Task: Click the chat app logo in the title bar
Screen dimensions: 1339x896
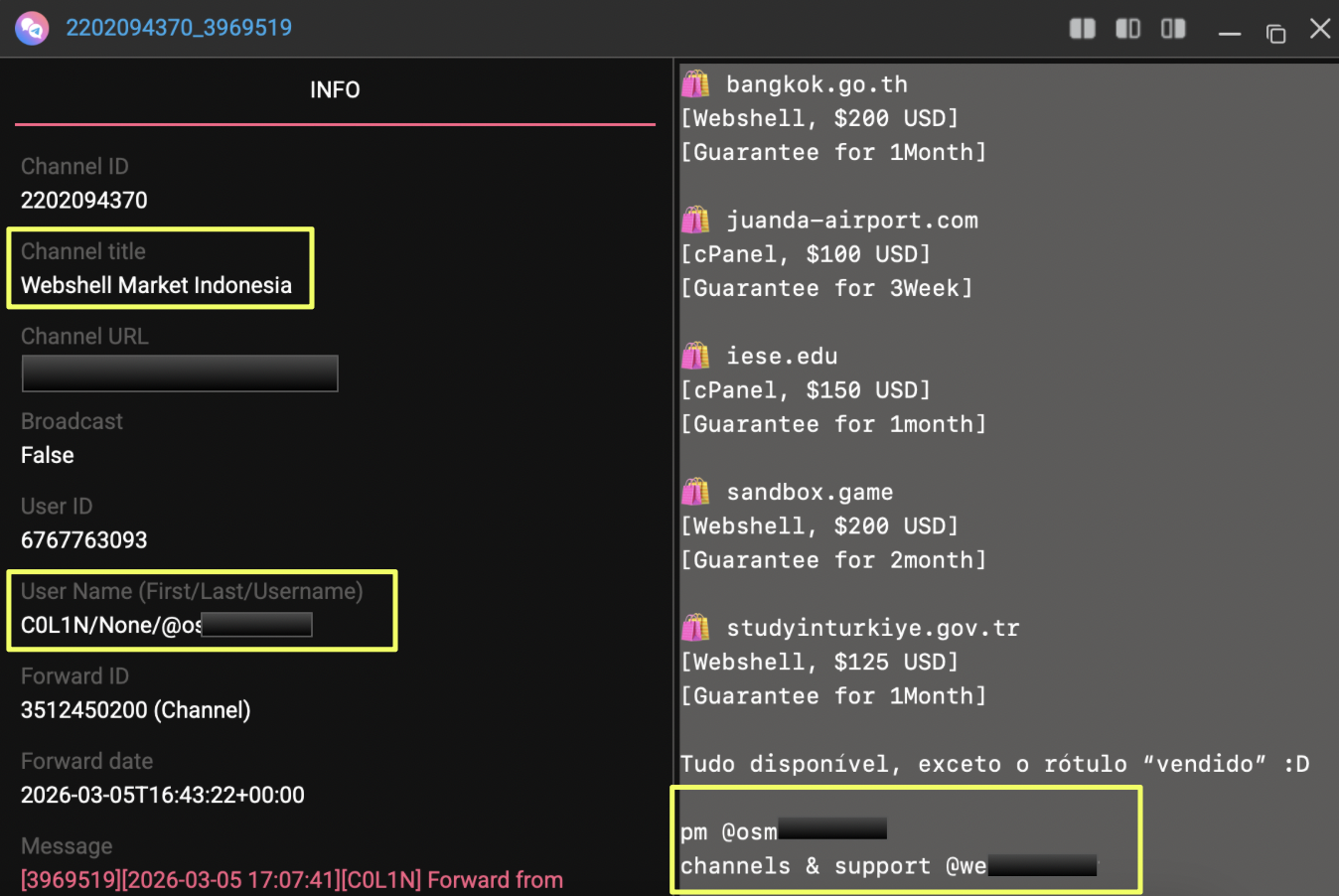Action: [32, 28]
